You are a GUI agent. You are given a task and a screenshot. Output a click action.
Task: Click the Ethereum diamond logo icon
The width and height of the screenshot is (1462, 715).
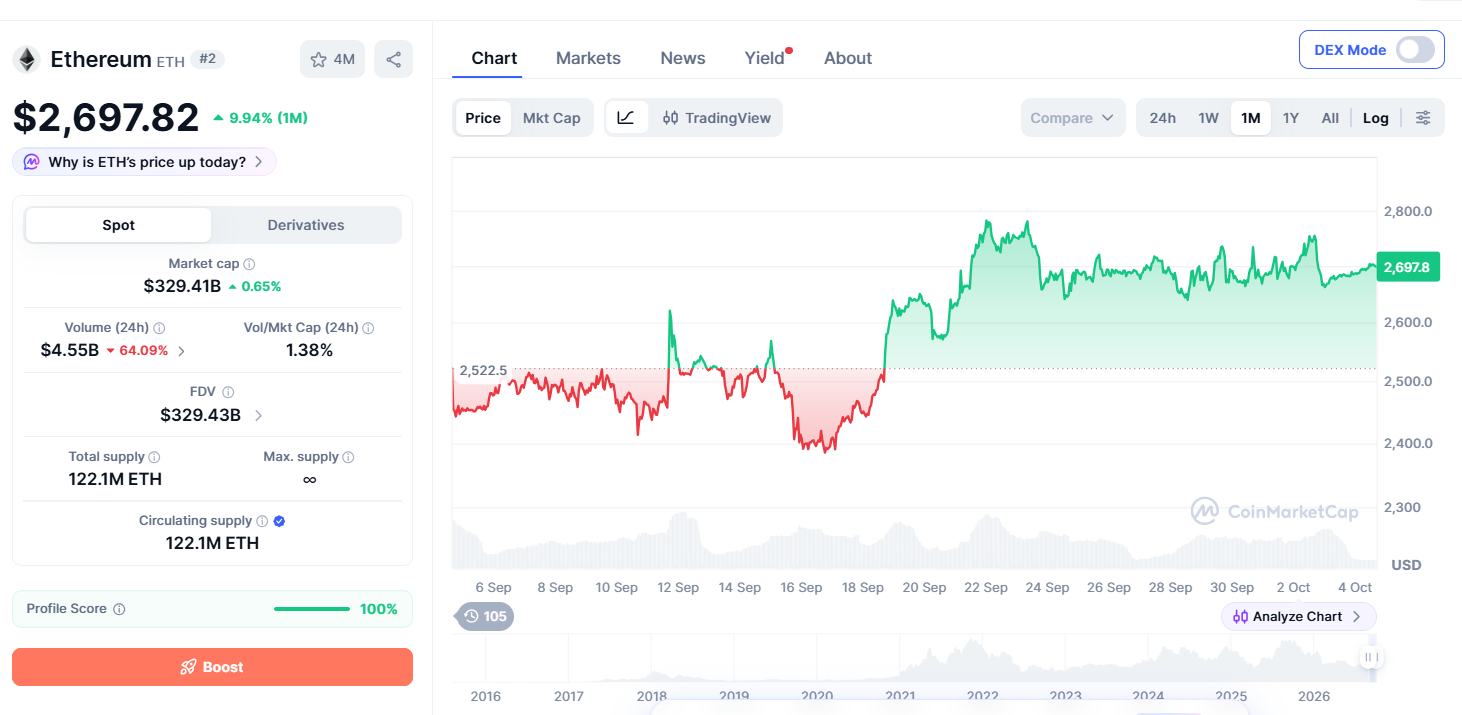coord(26,59)
